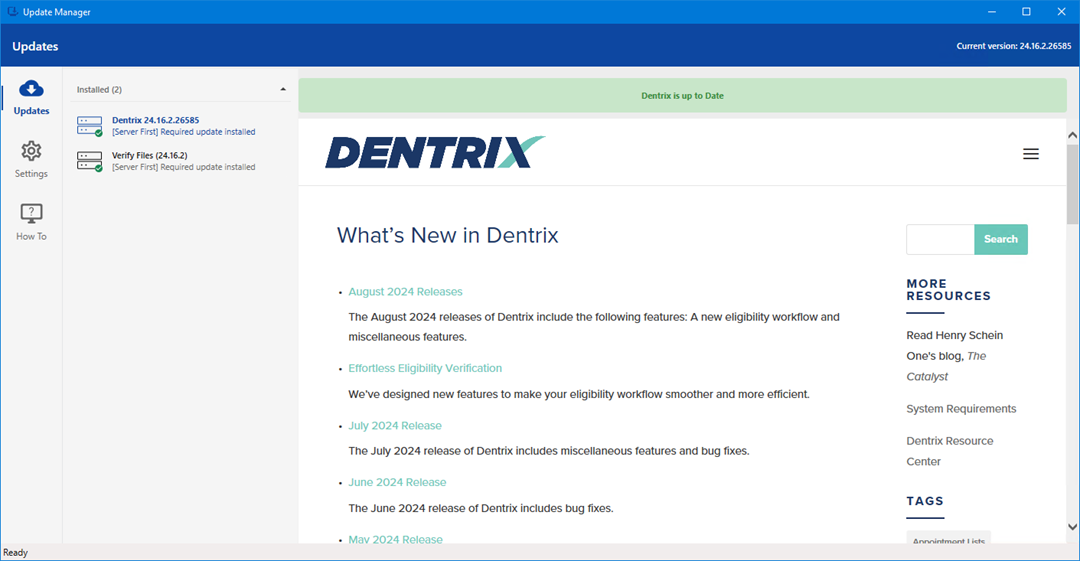Collapse the Installed (2) list arrow
1080x561 pixels.
pyautogui.click(x=283, y=89)
